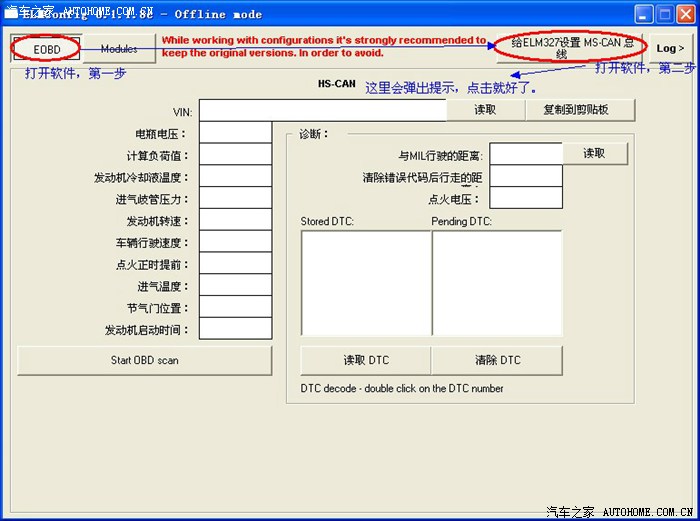Expand the Log > panel
Screen dimensions: 700x521
click(671, 48)
